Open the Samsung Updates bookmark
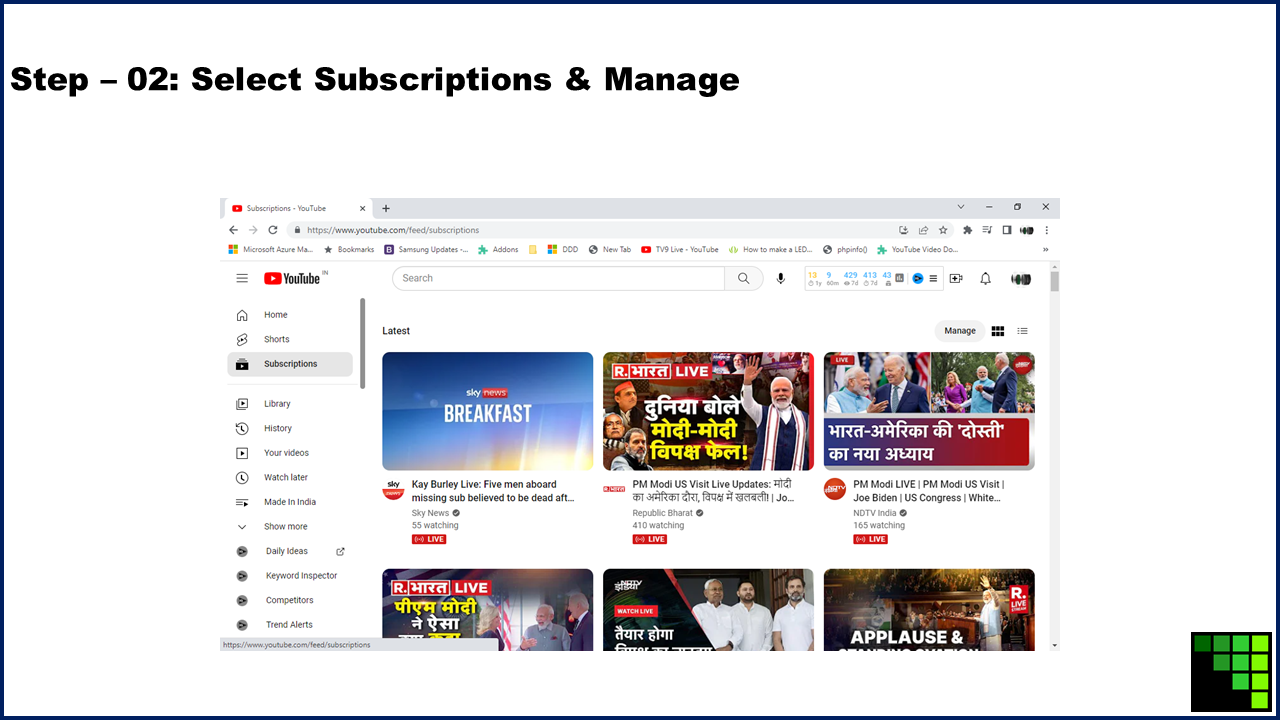 pyautogui.click(x=426, y=250)
